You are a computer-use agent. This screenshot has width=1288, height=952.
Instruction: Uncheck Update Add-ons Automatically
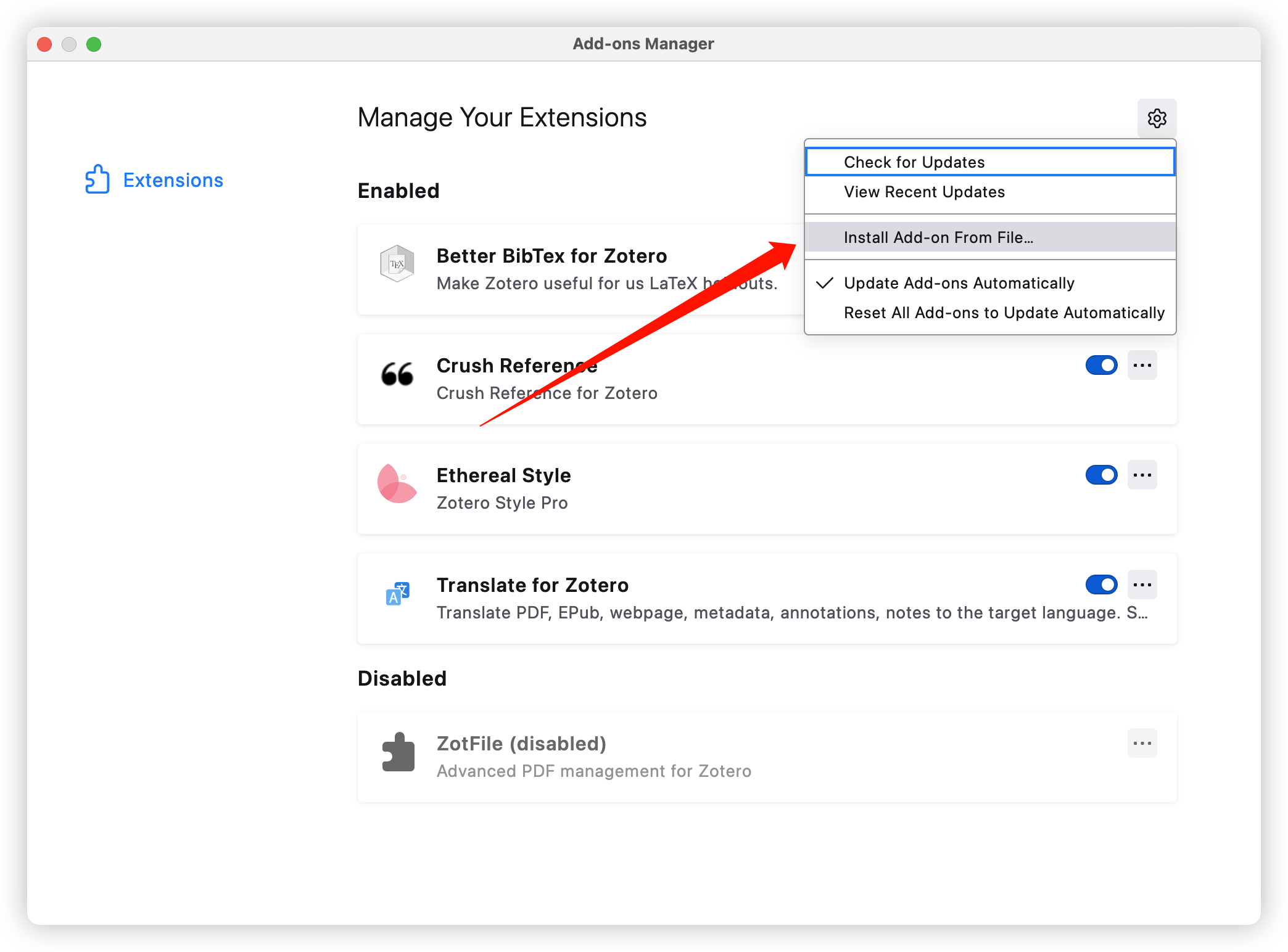tap(959, 283)
